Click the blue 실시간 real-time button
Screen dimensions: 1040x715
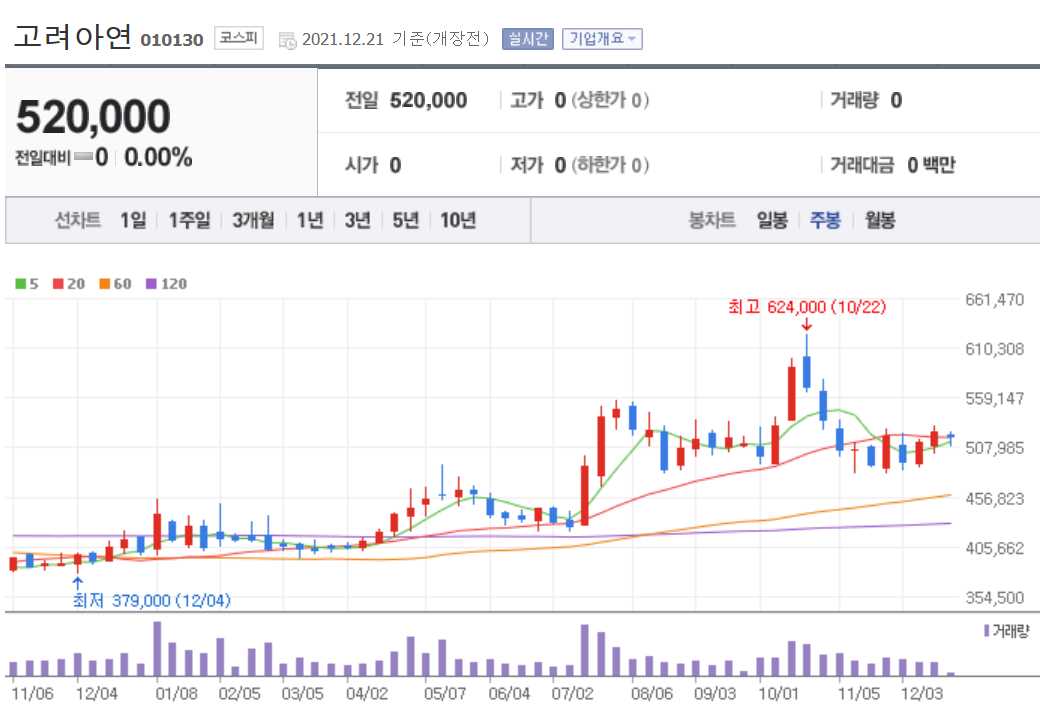(x=527, y=38)
